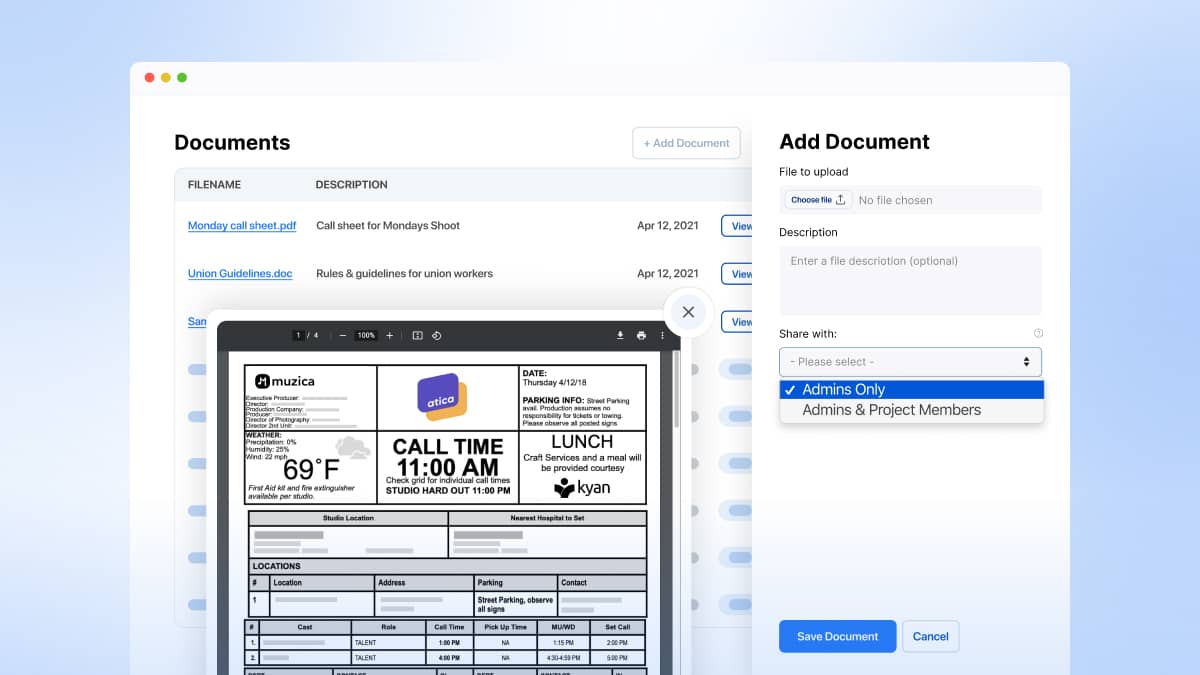The image size is (1200, 675).
Task: Zoom out of the PDF preview
Action: [x=343, y=334]
